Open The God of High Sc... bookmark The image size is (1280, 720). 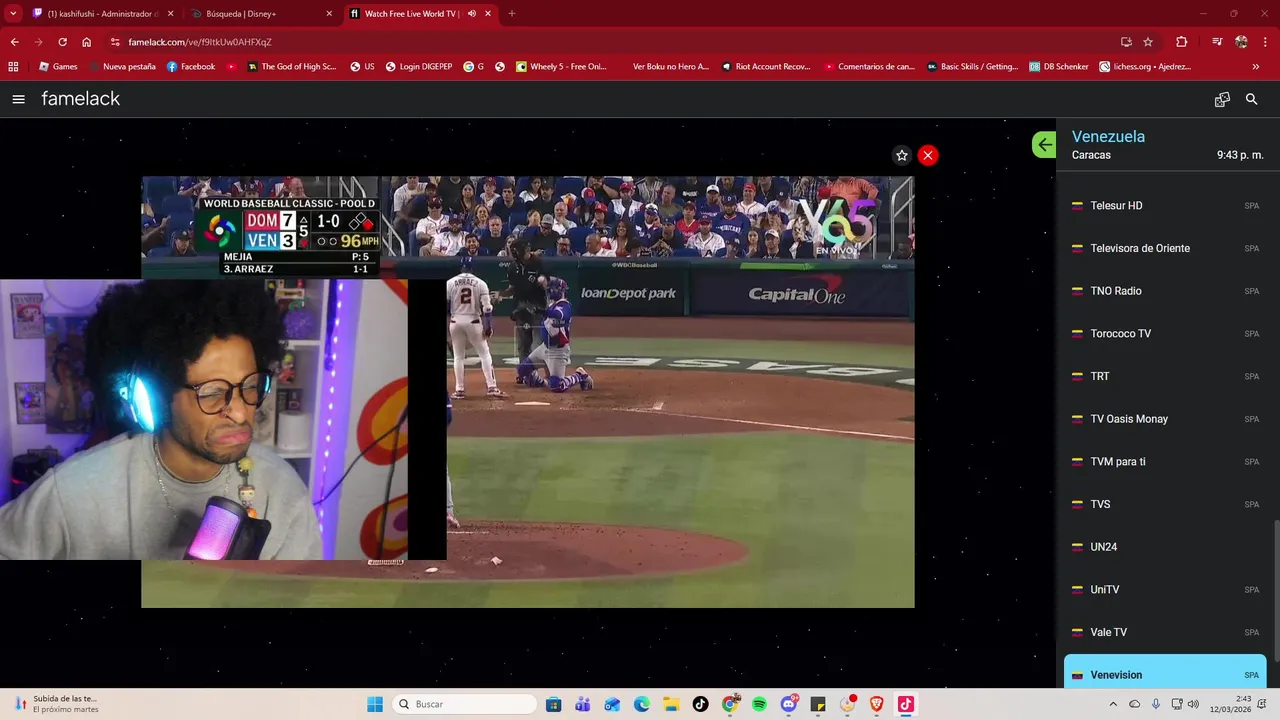tap(292, 67)
